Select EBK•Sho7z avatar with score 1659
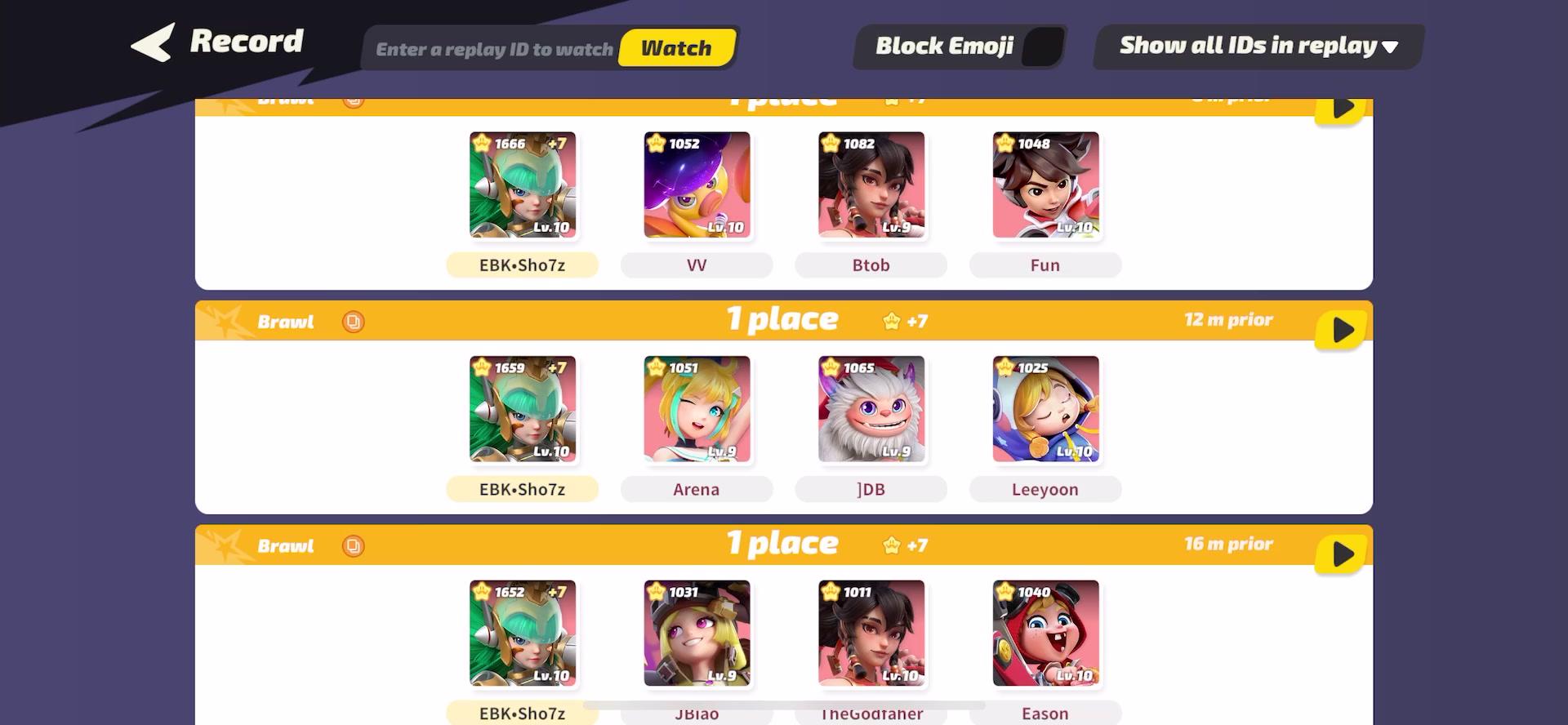The width and height of the screenshot is (1568, 725). [523, 409]
